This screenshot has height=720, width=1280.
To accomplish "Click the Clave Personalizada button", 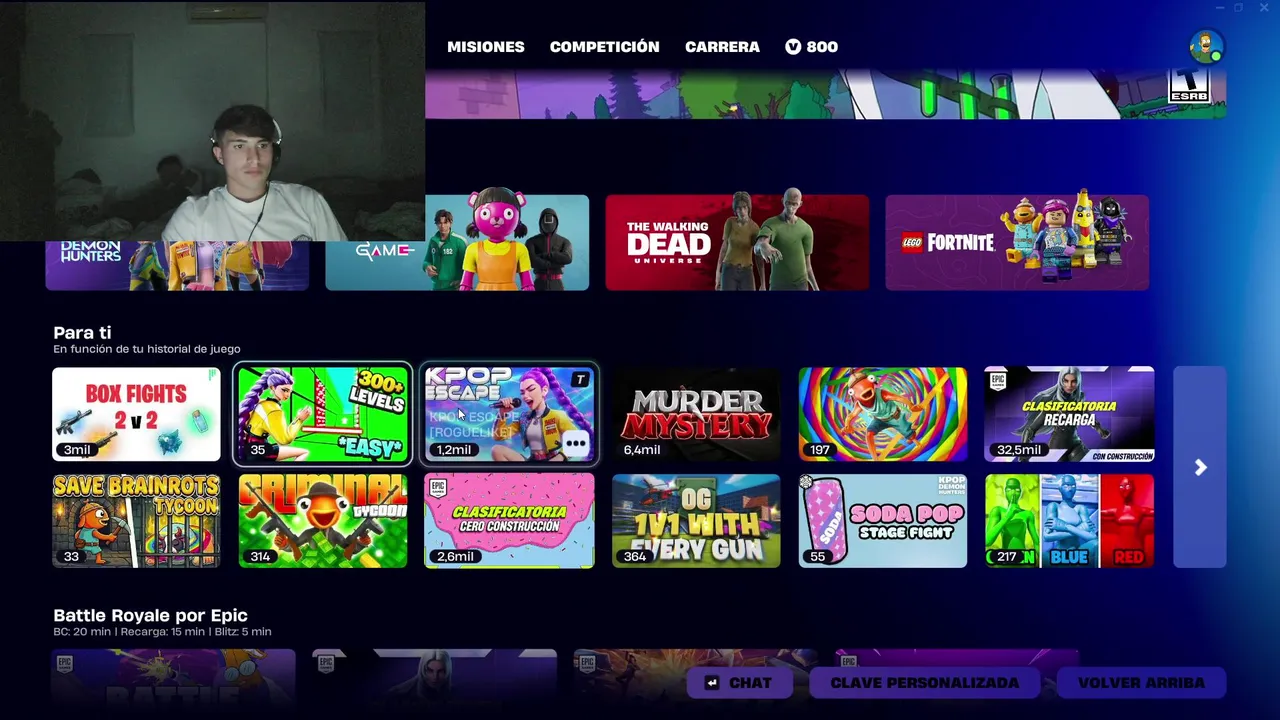I will click(925, 683).
